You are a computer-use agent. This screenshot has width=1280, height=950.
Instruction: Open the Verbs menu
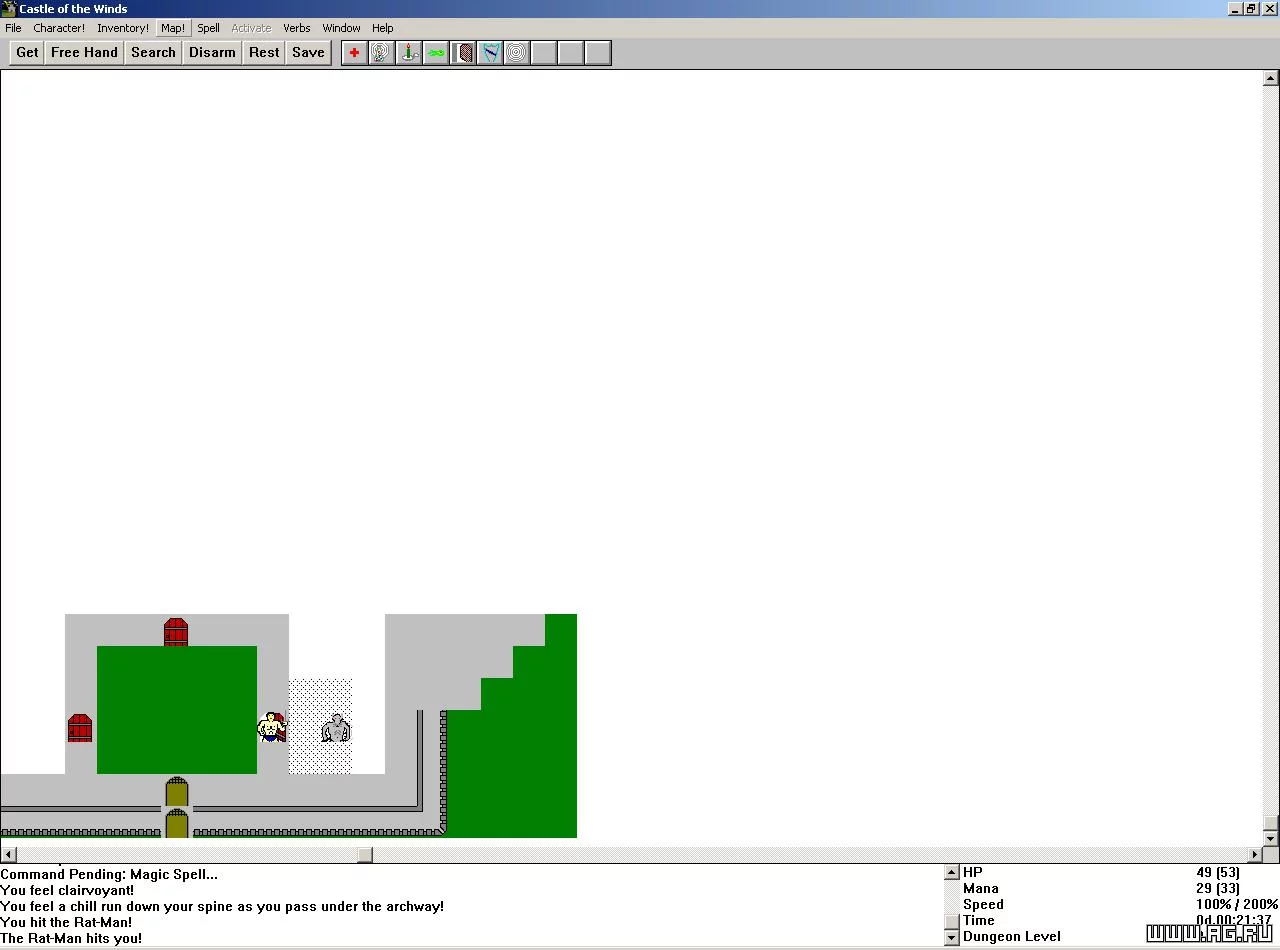point(297,28)
